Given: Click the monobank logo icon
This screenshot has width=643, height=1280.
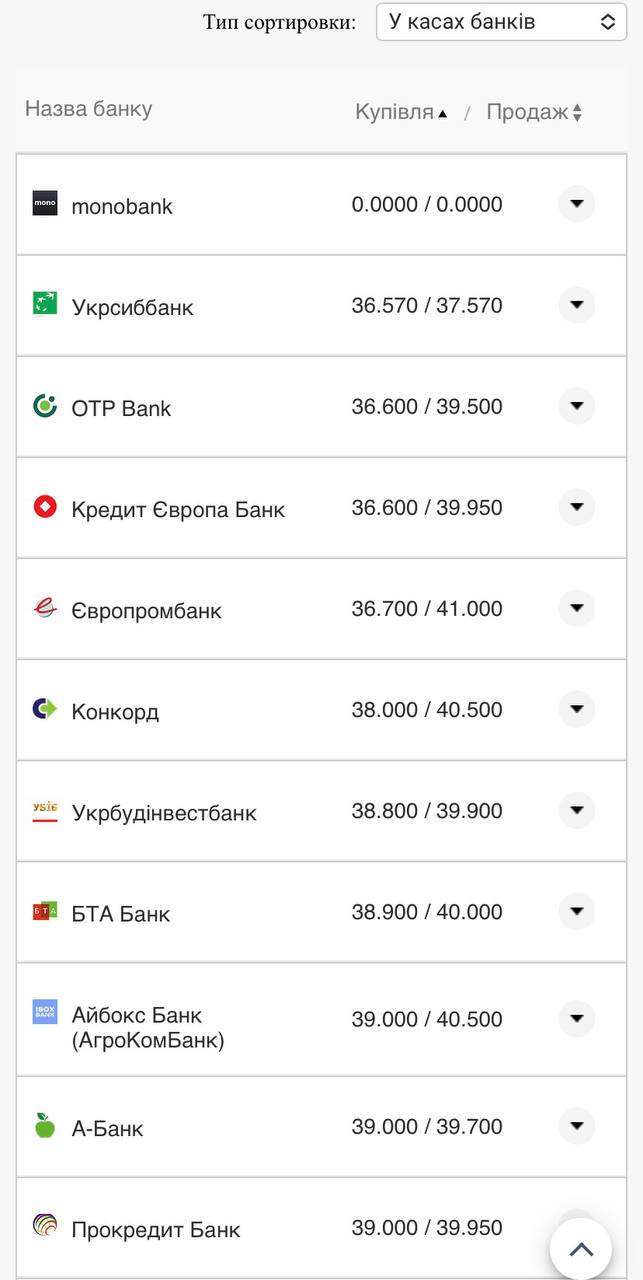Looking at the screenshot, I should point(44,204).
